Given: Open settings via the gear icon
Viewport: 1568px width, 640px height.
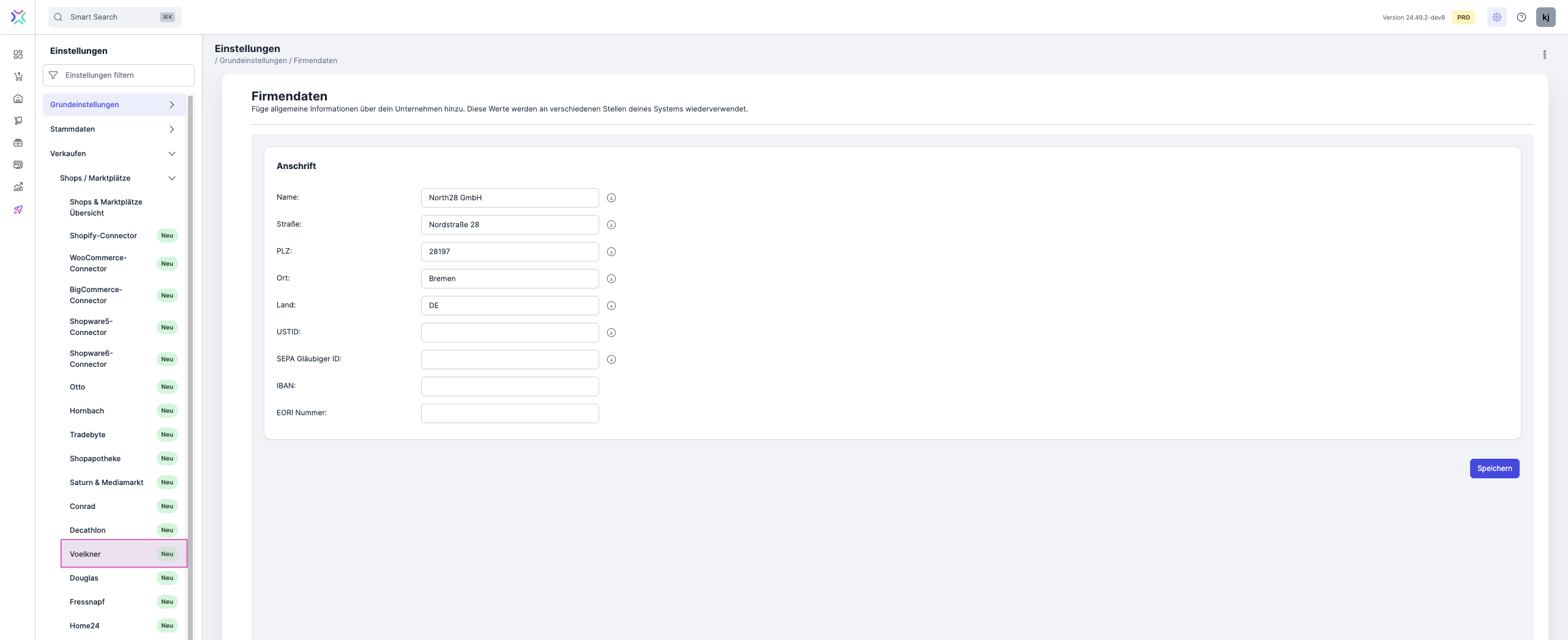Looking at the screenshot, I should coord(1496,17).
